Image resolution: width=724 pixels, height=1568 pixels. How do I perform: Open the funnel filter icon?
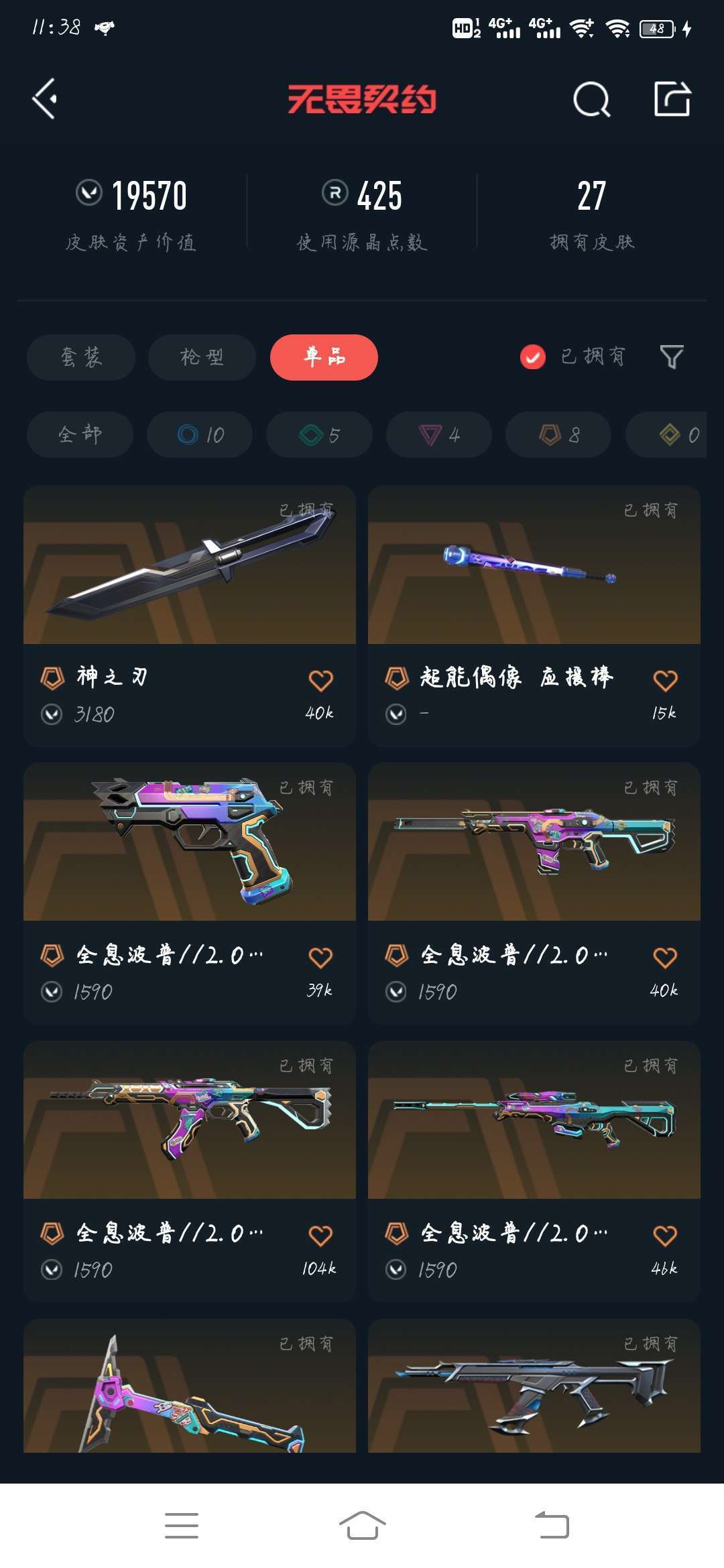tap(671, 357)
